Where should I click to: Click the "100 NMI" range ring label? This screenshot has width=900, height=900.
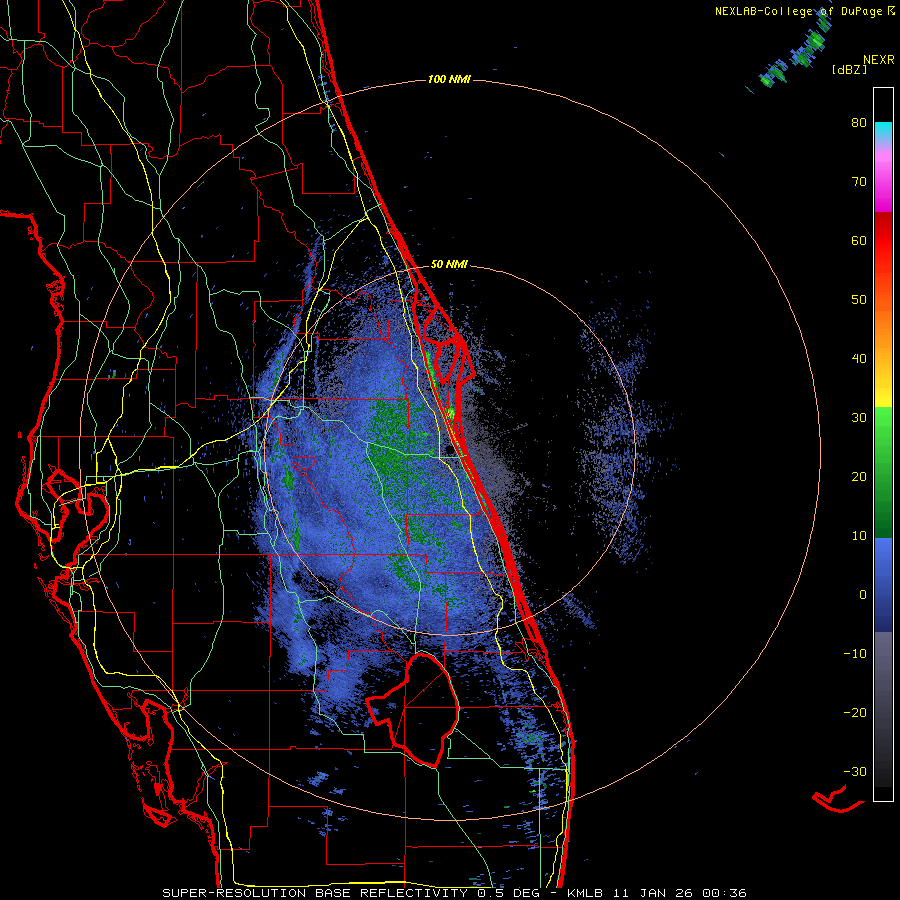pyautogui.click(x=449, y=79)
